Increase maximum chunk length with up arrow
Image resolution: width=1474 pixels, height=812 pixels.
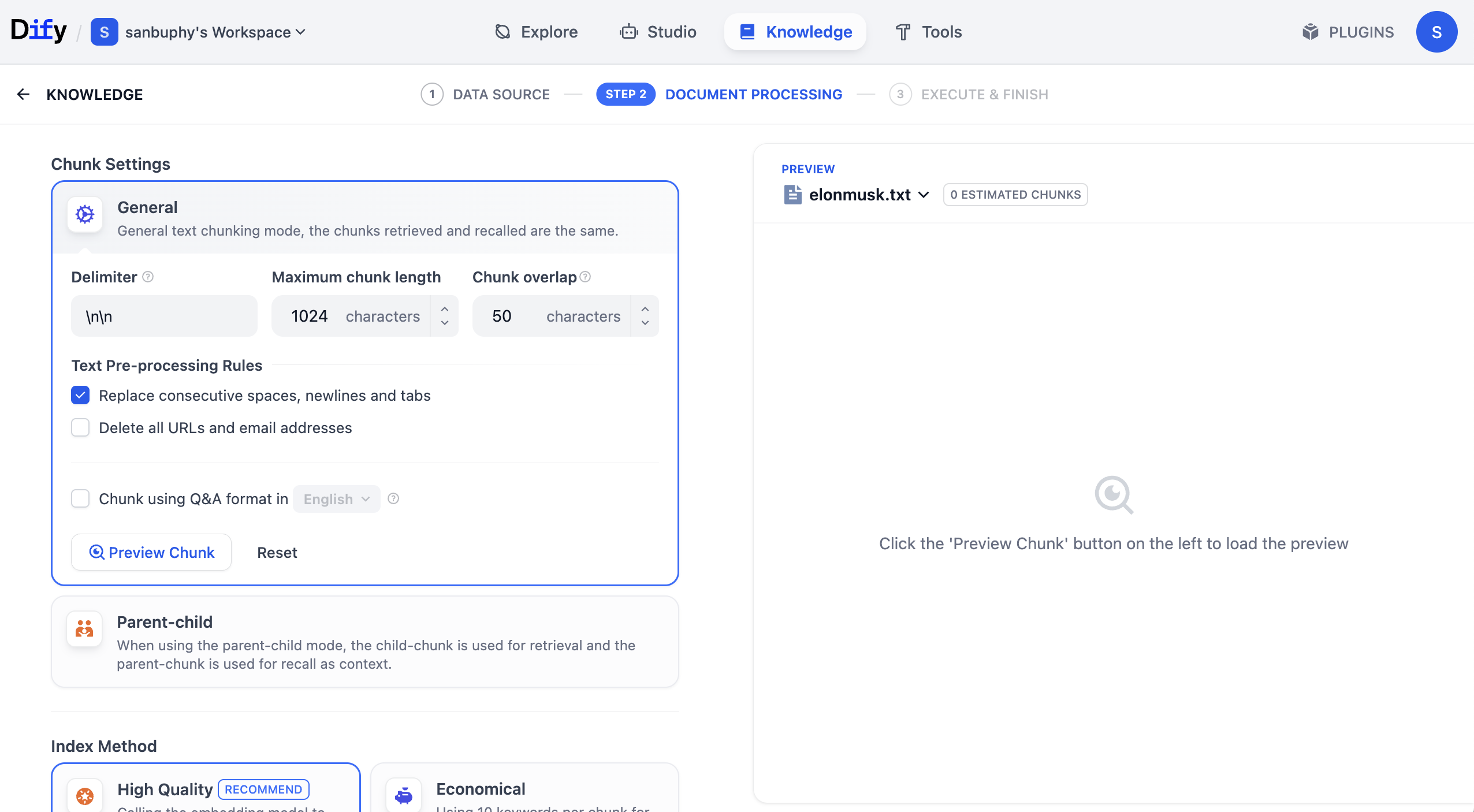445,309
